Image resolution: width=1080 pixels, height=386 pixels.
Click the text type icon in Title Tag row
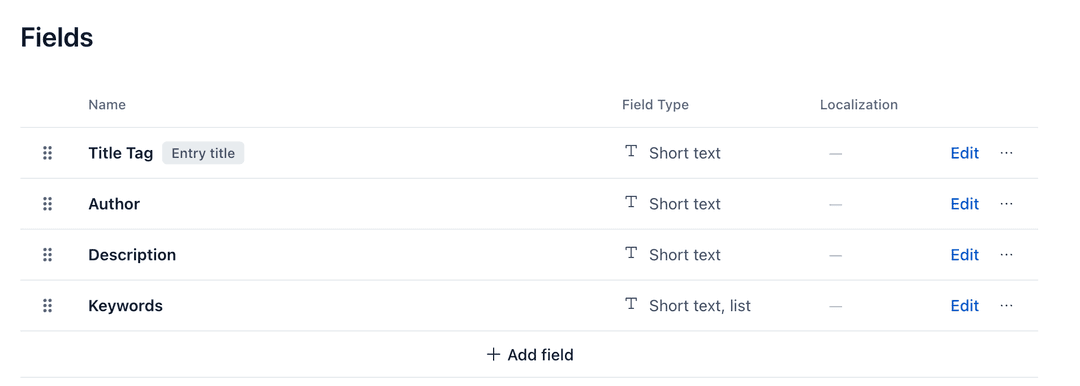point(630,152)
